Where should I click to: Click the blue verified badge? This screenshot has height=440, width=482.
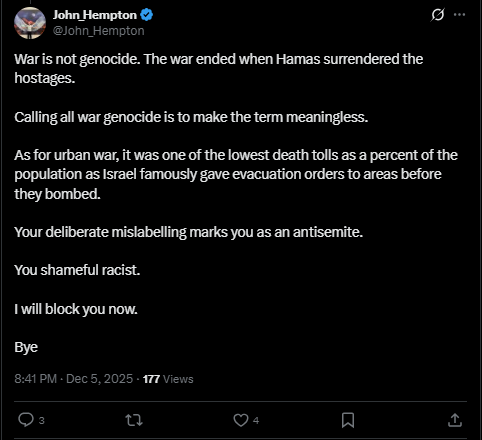click(146, 15)
